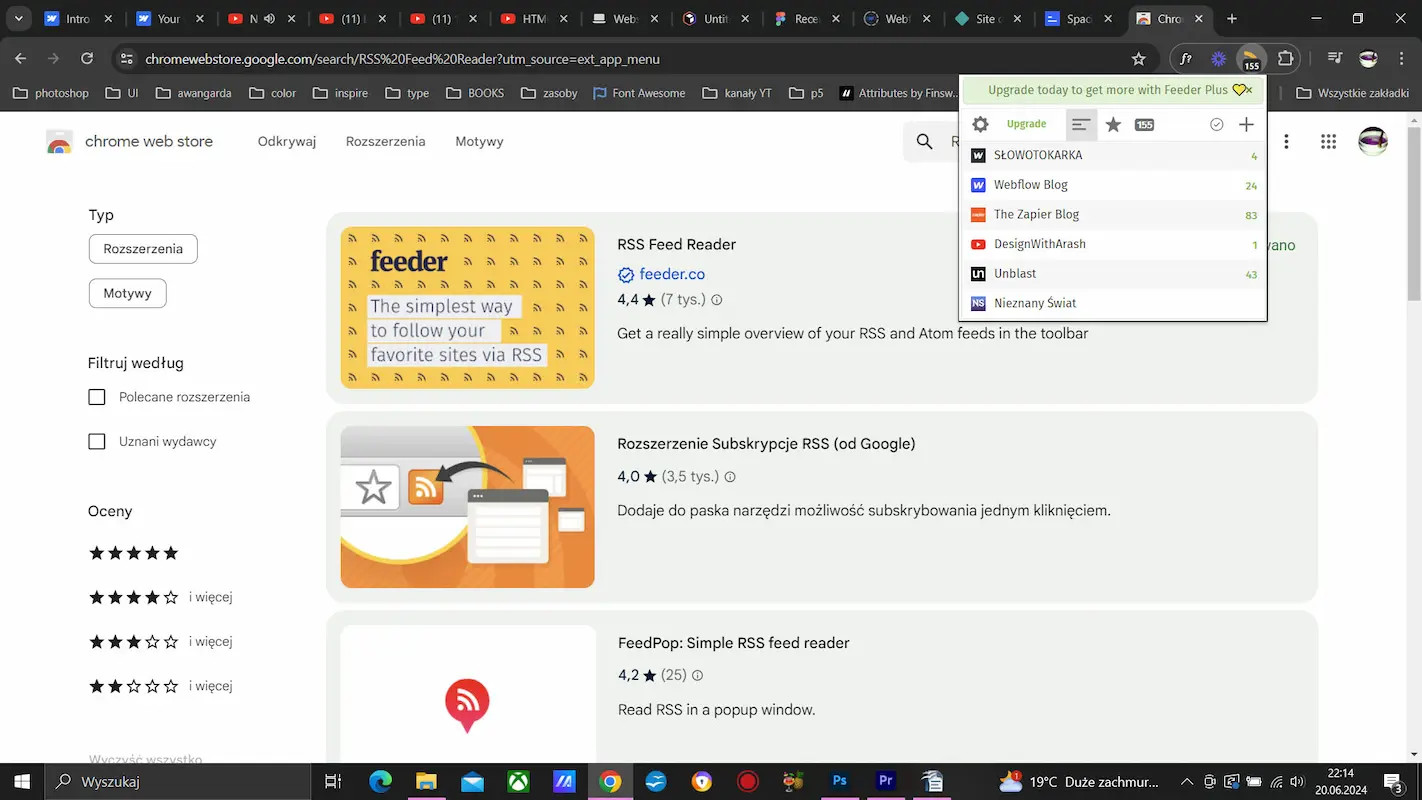Open the Chrome extensions puzzle icon
The height and width of the screenshot is (800, 1422).
1286,59
